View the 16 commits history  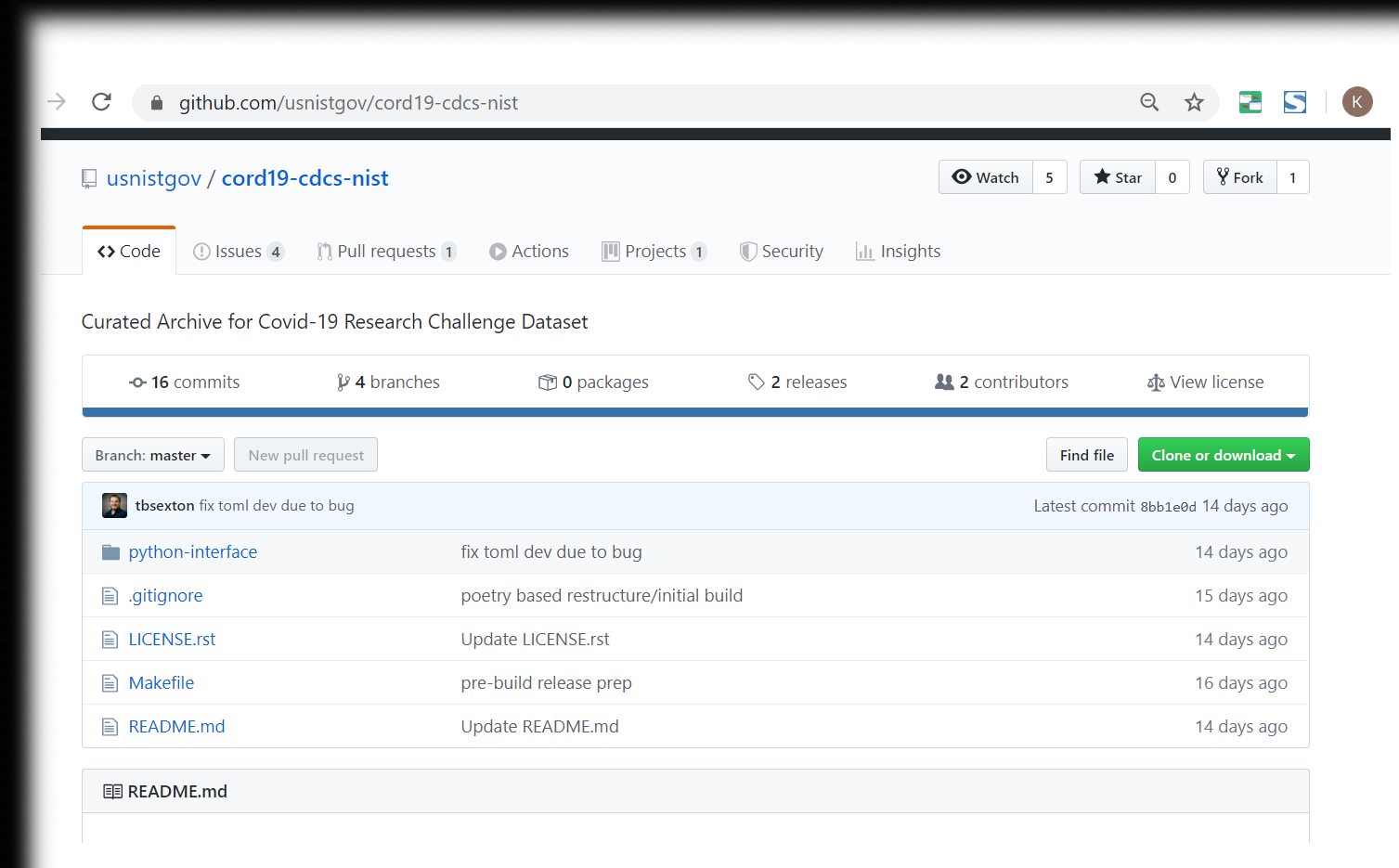click(185, 382)
